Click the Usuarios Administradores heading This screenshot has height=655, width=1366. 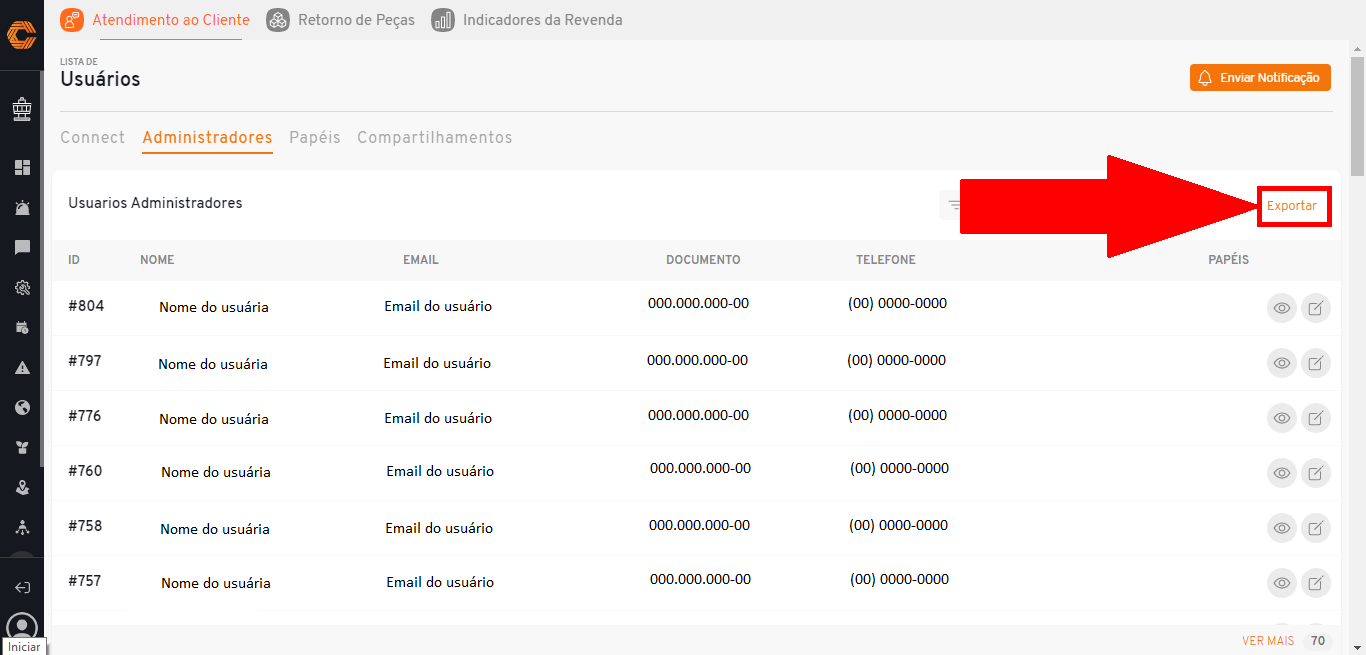click(155, 203)
